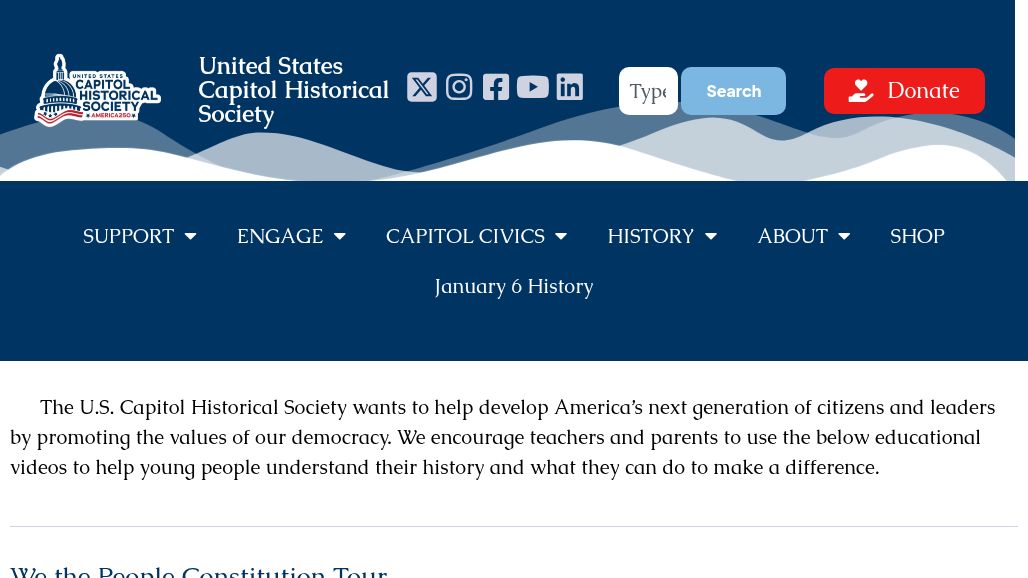Expand the ENGAGE menu arrow
The width and height of the screenshot is (1028, 578).
(340, 237)
